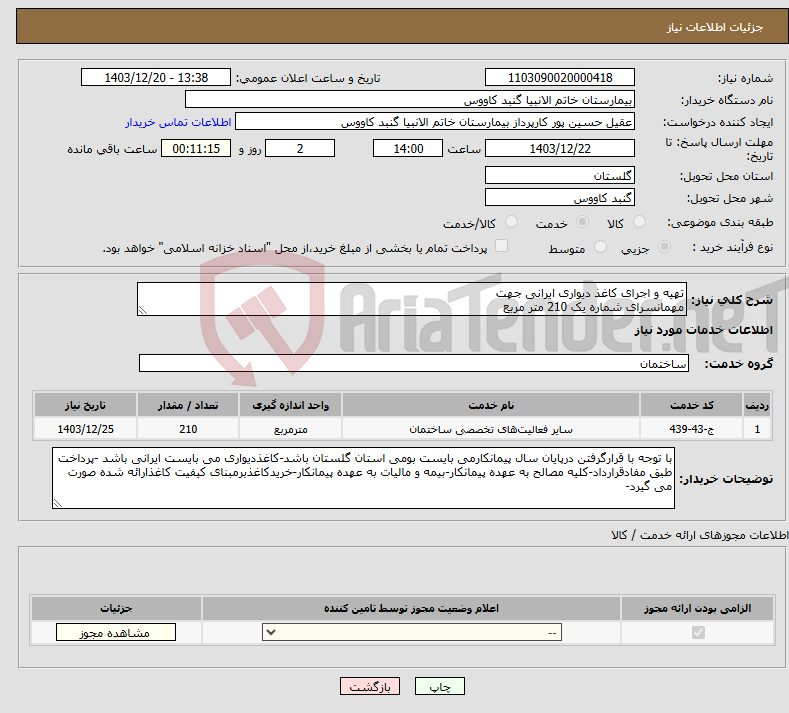Click the announcement date field 1403/12/20
Viewport: 789px width, 713px height.
156,77
